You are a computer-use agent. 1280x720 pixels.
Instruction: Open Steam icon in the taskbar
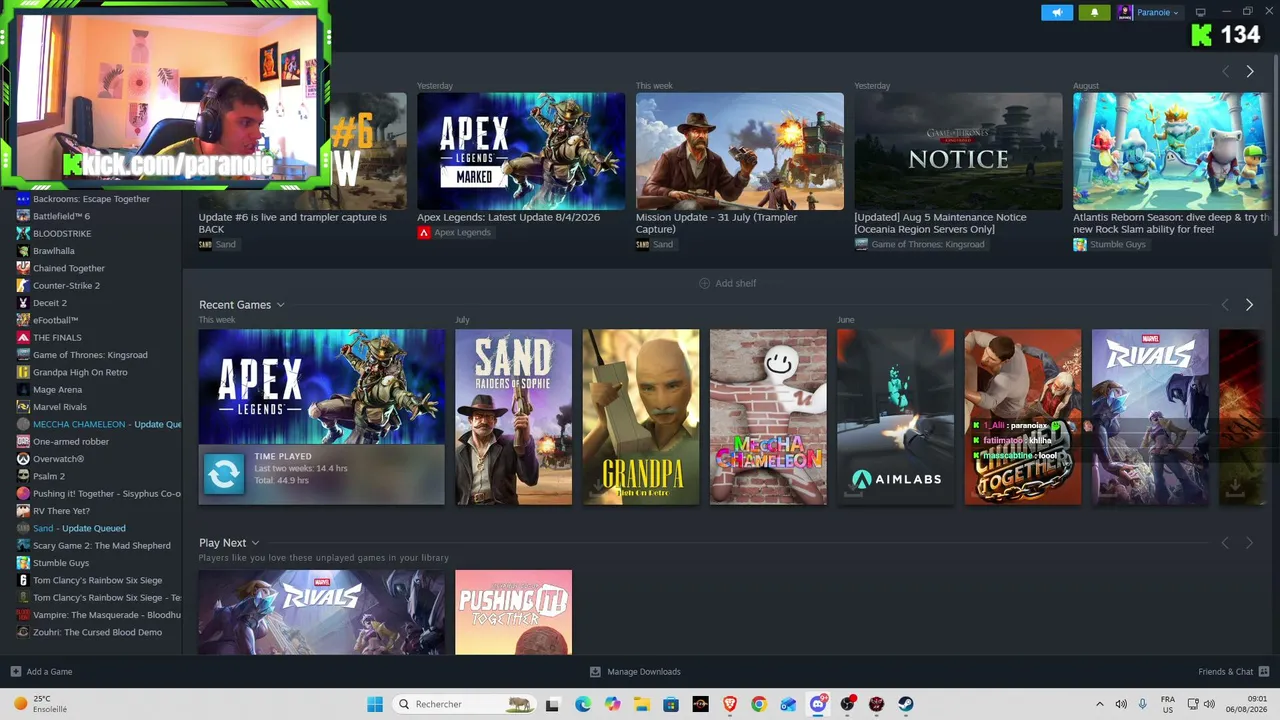(906, 704)
